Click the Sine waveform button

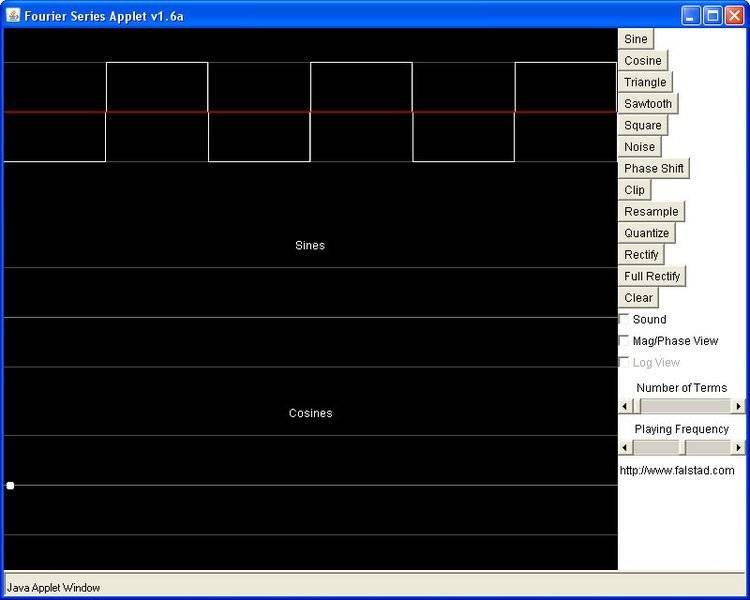pos(635,39)
